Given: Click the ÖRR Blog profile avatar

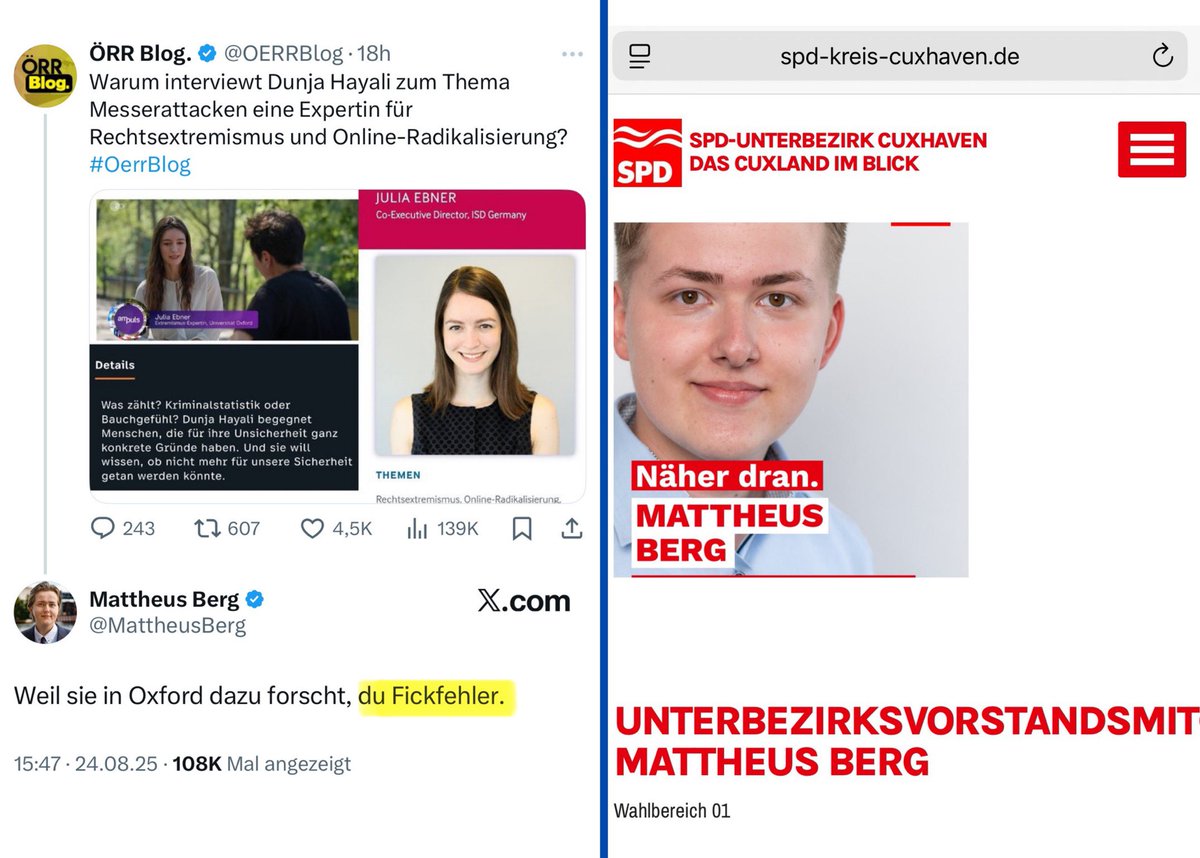Looking at the screenshot, I should (44, 75).
